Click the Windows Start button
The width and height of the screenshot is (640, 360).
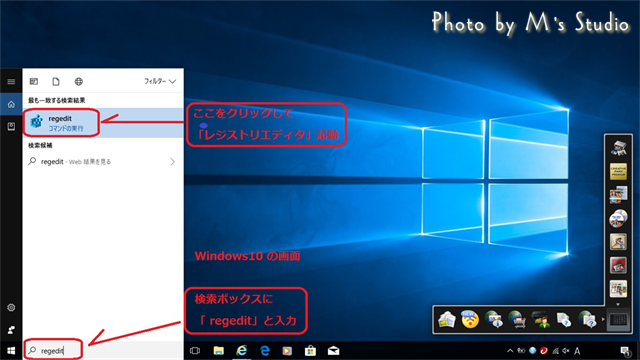point(11,351)
